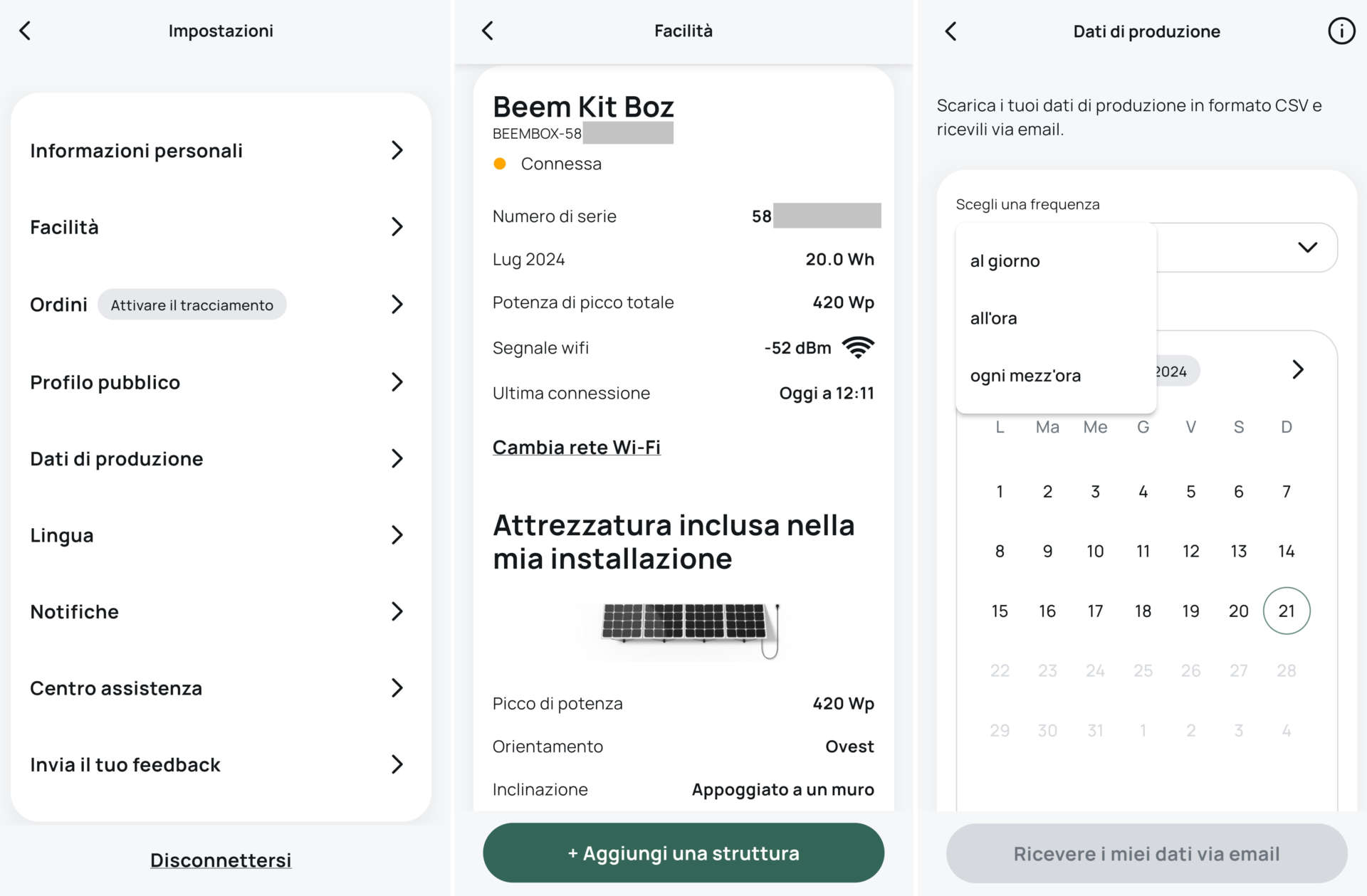
Task: Go back from the Impostazioni screen
Action: pos(25,31)
